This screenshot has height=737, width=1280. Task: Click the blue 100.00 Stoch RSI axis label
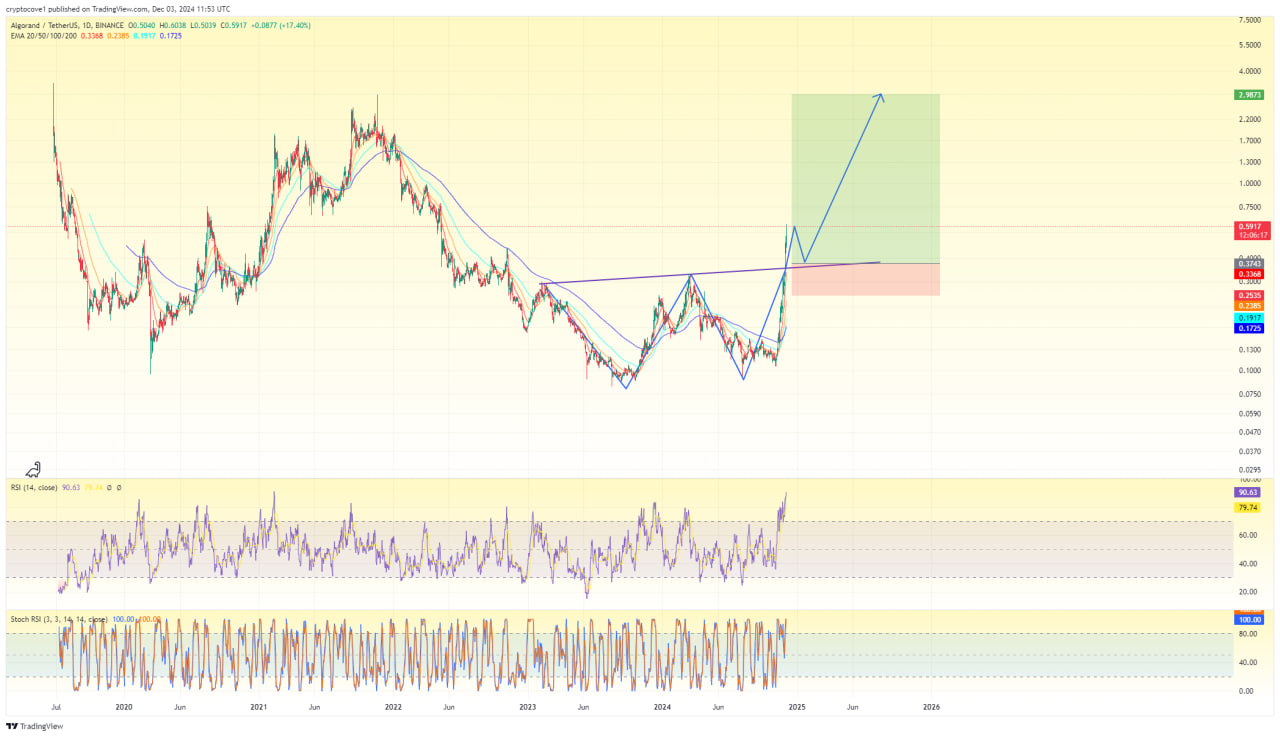tap(1250, 619)
